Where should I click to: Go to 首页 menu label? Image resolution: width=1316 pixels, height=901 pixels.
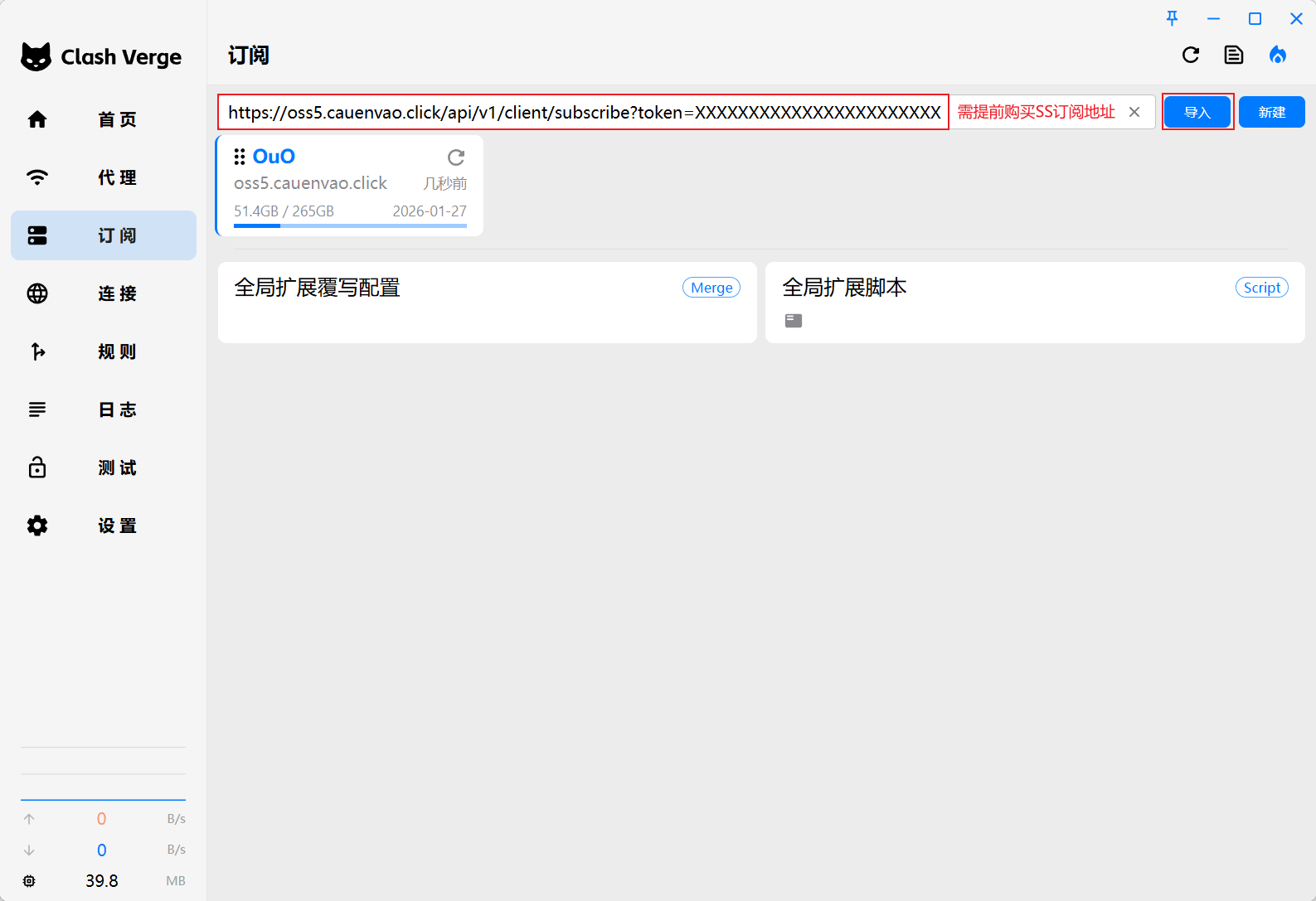pos(117,119)
